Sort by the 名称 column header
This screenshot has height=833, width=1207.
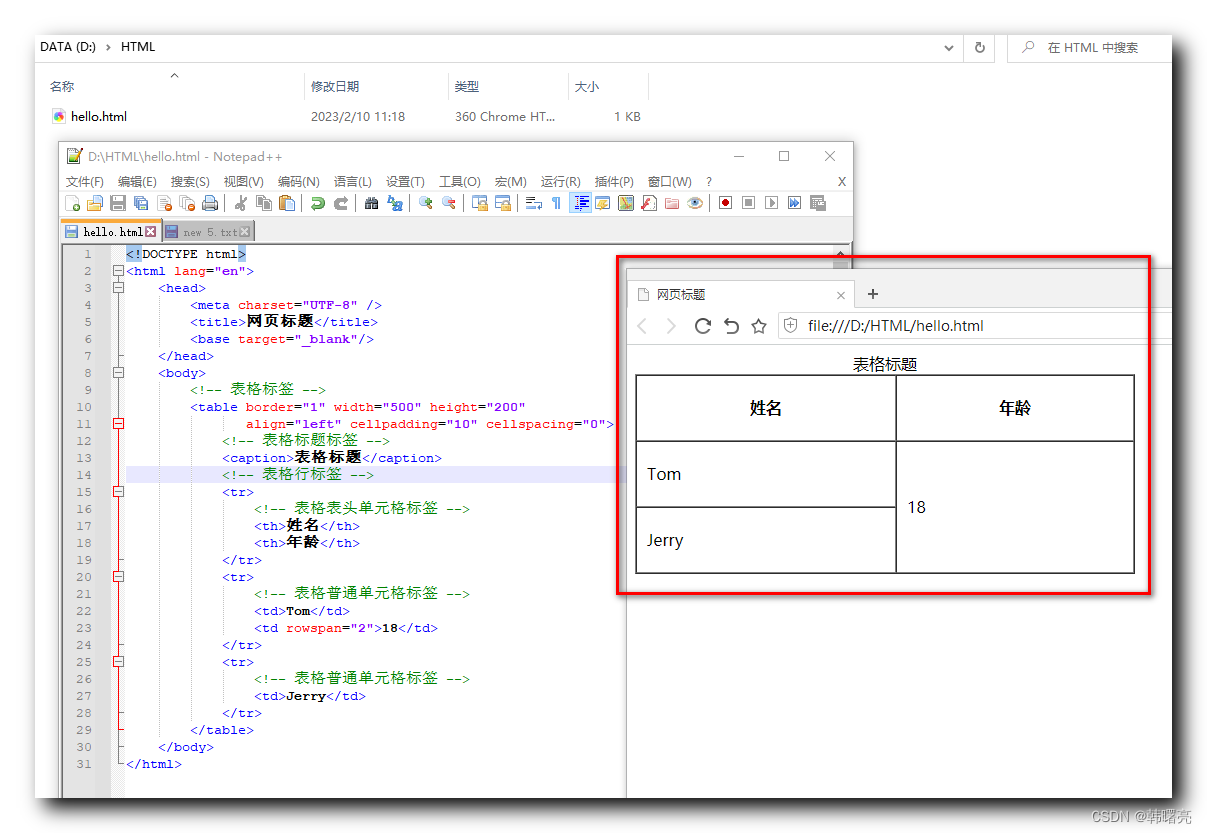(62, 87)
